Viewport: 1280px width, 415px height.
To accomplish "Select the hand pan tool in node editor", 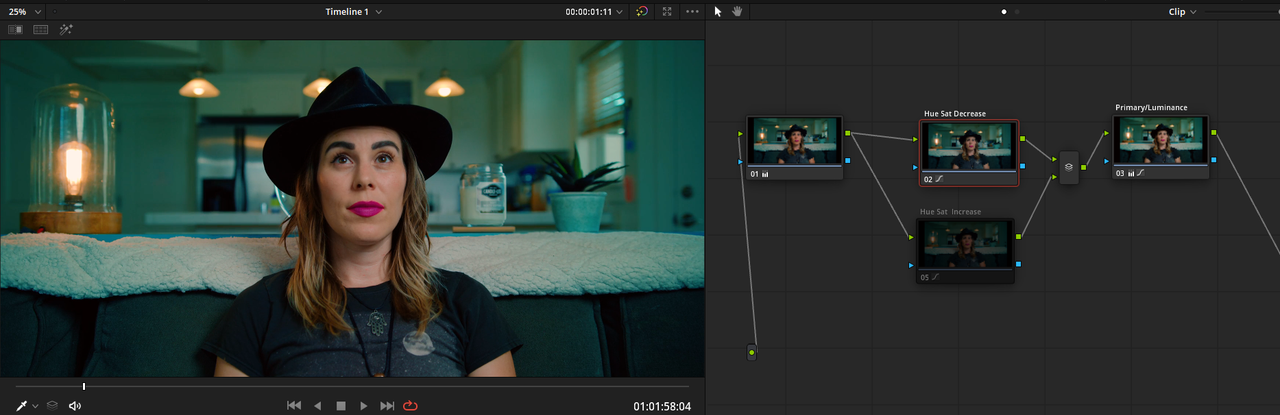I will coord(737,11).
